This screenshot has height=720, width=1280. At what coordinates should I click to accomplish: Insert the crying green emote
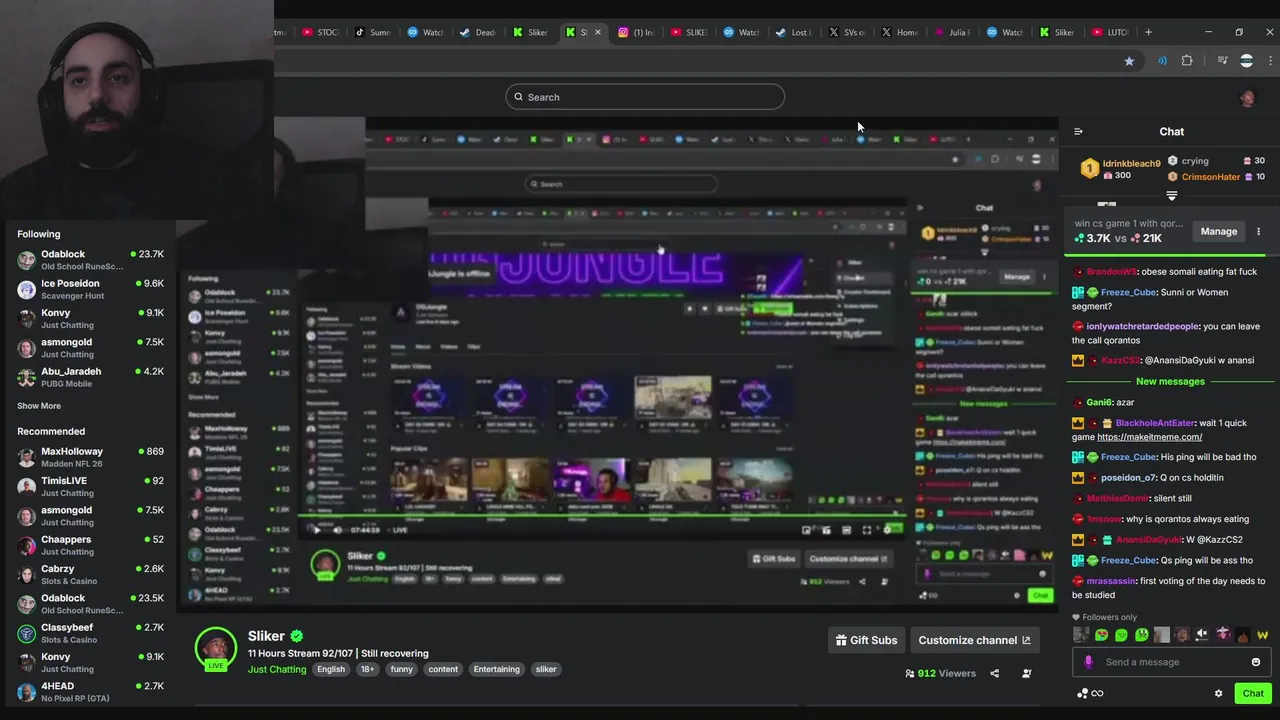click(1141, 635)
